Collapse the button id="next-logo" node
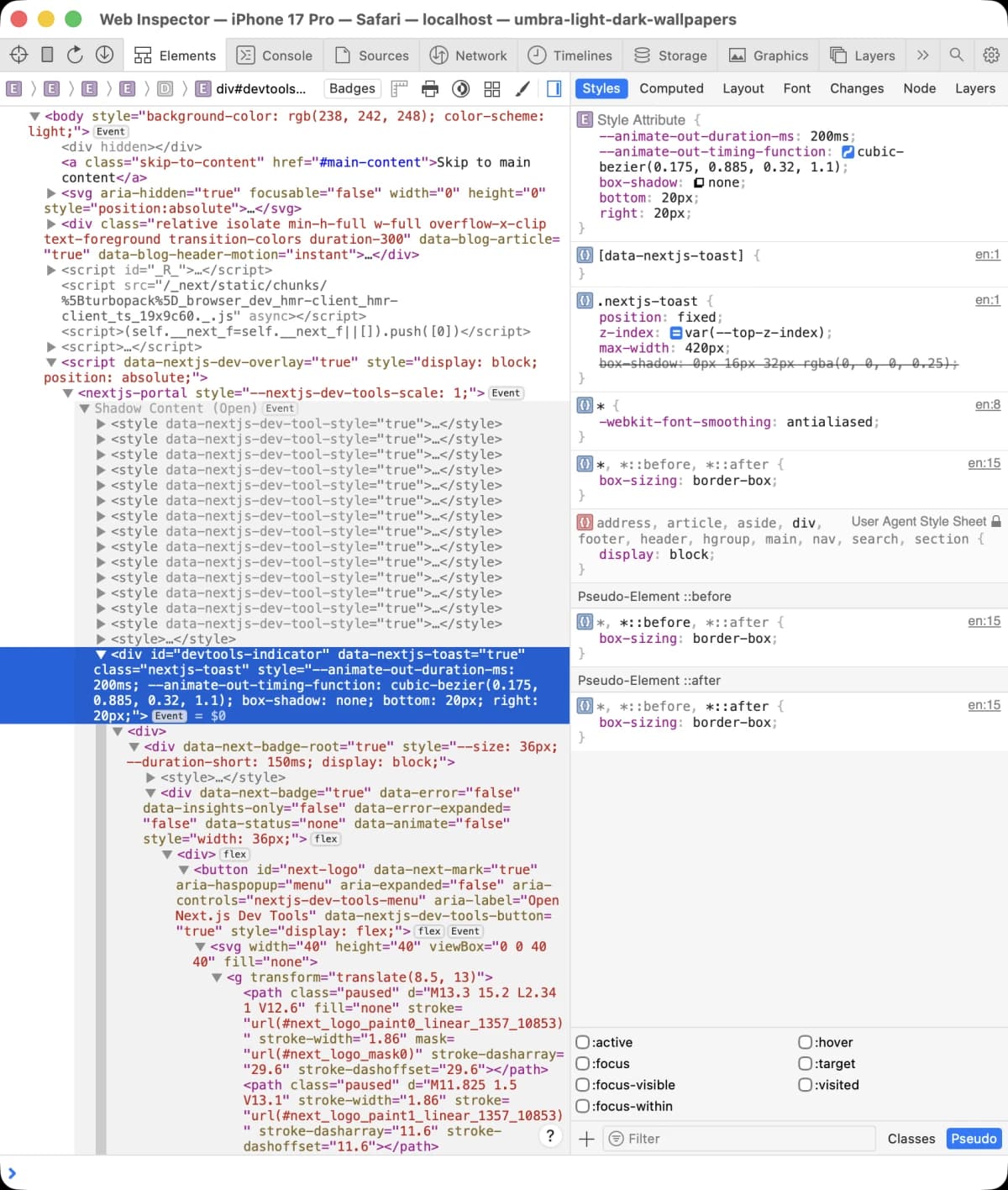 coord(183,870)
